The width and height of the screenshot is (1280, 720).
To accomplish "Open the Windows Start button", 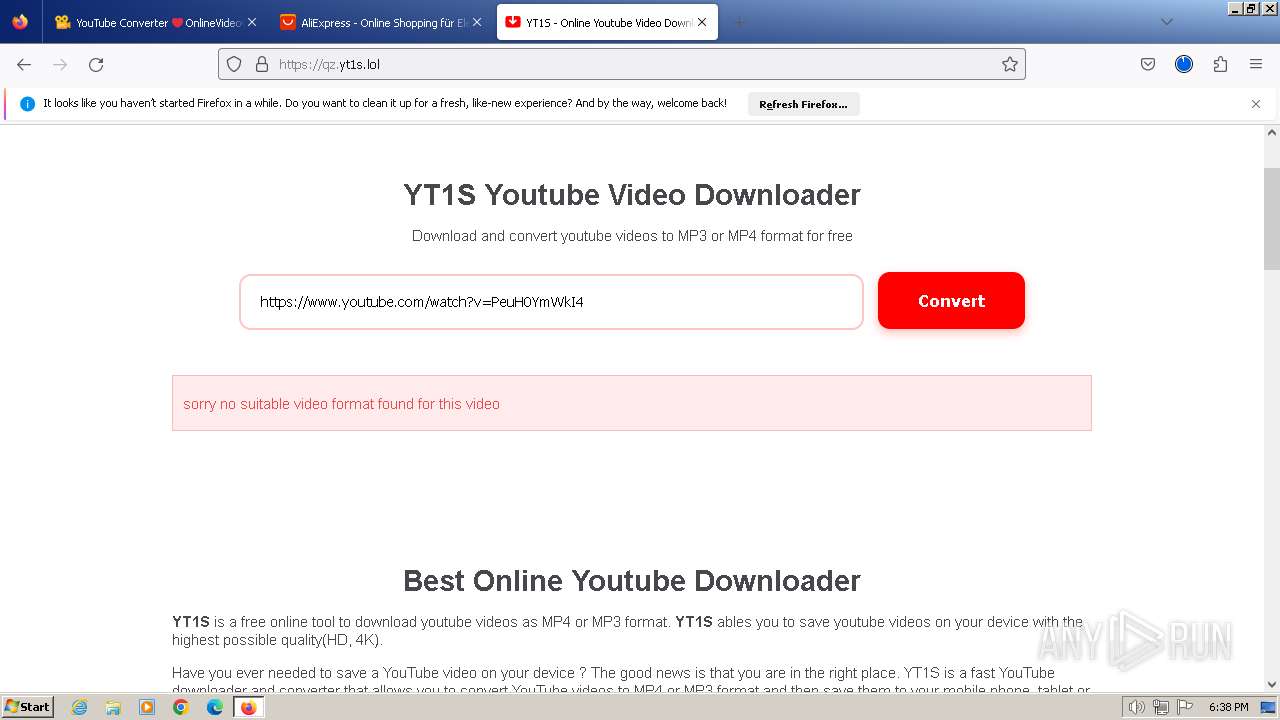I will [x=28, y=707].
